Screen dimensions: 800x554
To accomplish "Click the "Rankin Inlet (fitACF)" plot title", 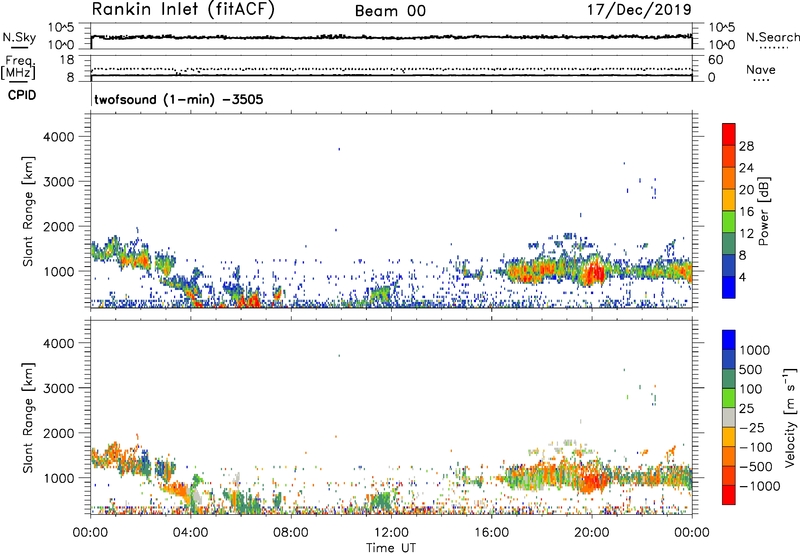I will (x=183, y=10).
